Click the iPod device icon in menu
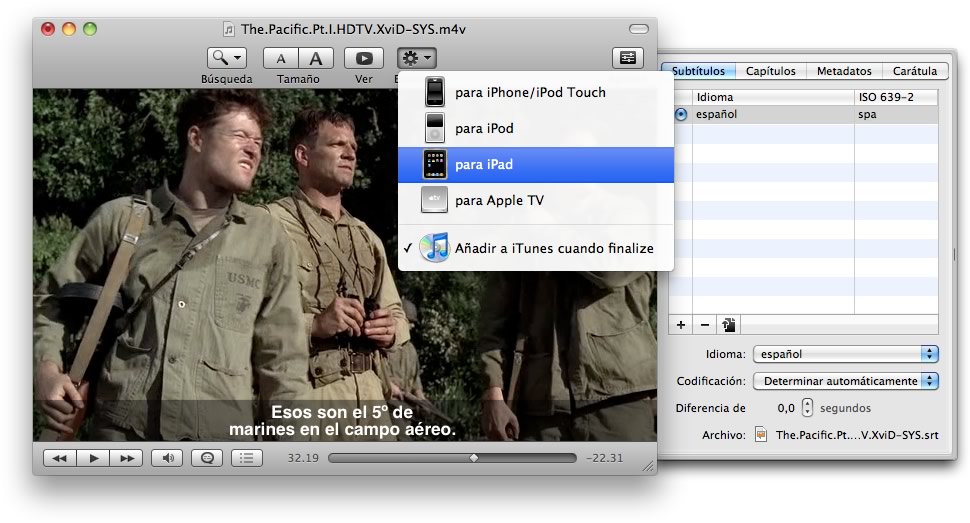 [x=435, y=128]
